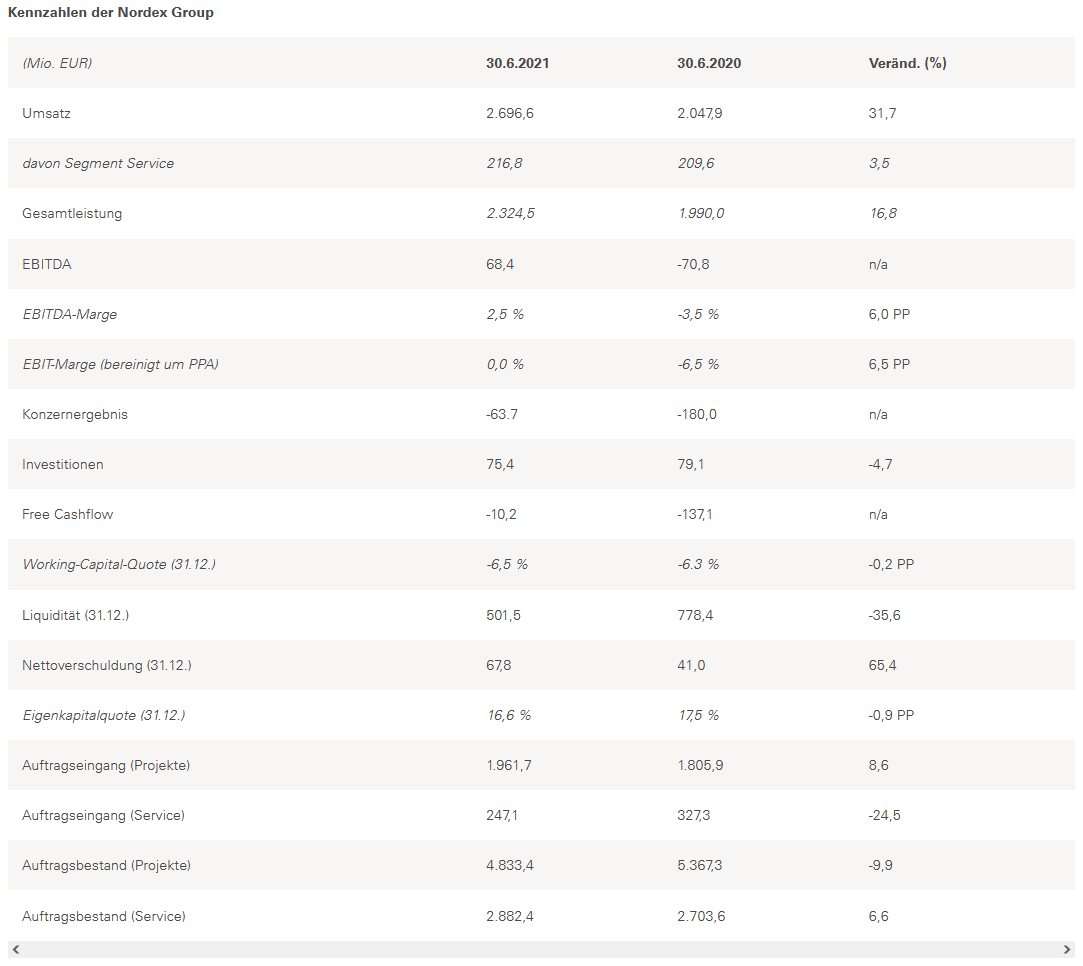Select the Umsatz row label
The image size is (1083, 966).
(x=46, y=114)
